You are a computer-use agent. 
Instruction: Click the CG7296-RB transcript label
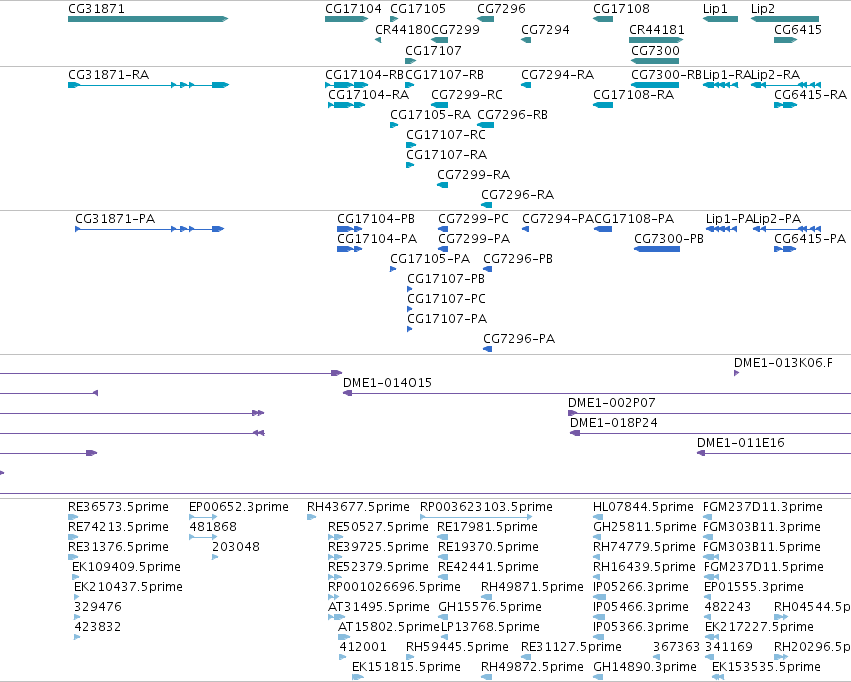point(512,114)
